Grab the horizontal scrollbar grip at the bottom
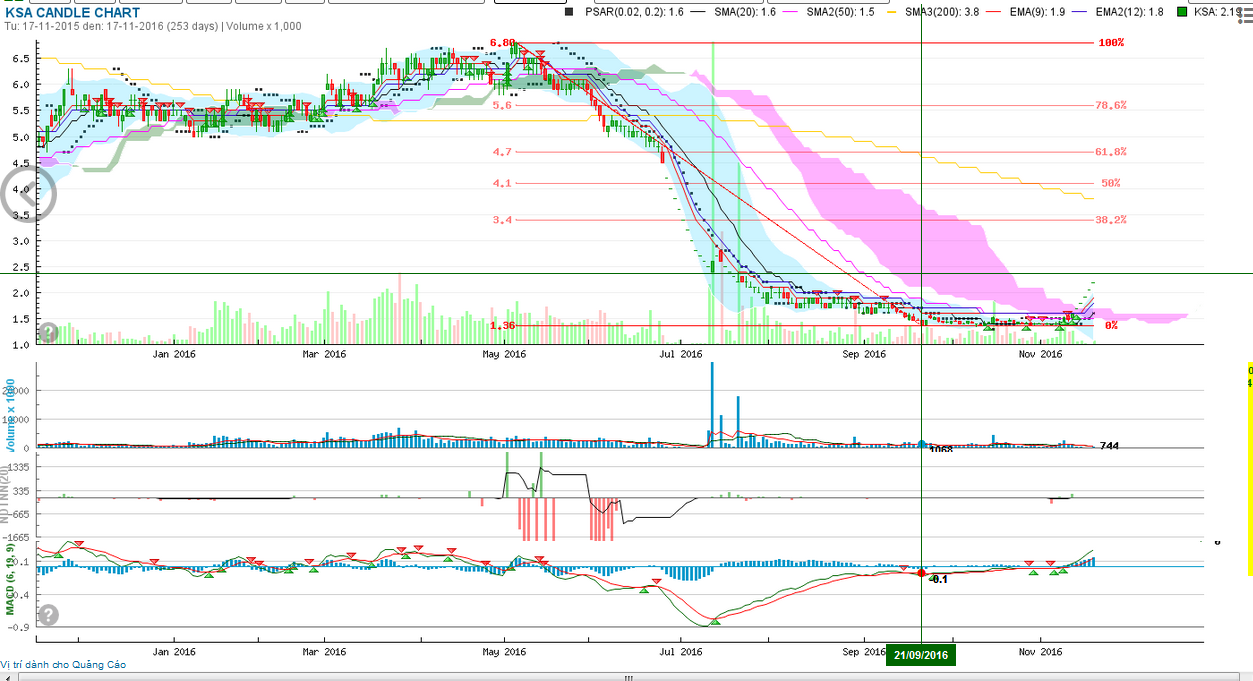 [x=628, y=677]
